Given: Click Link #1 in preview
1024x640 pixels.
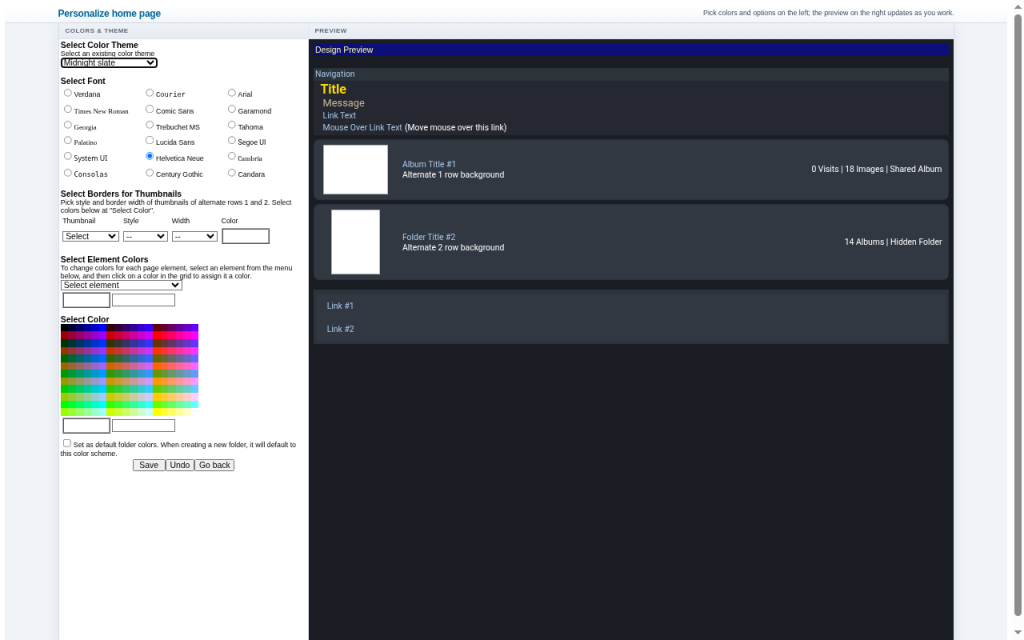Looking at the screenshot, I should 340,306.
